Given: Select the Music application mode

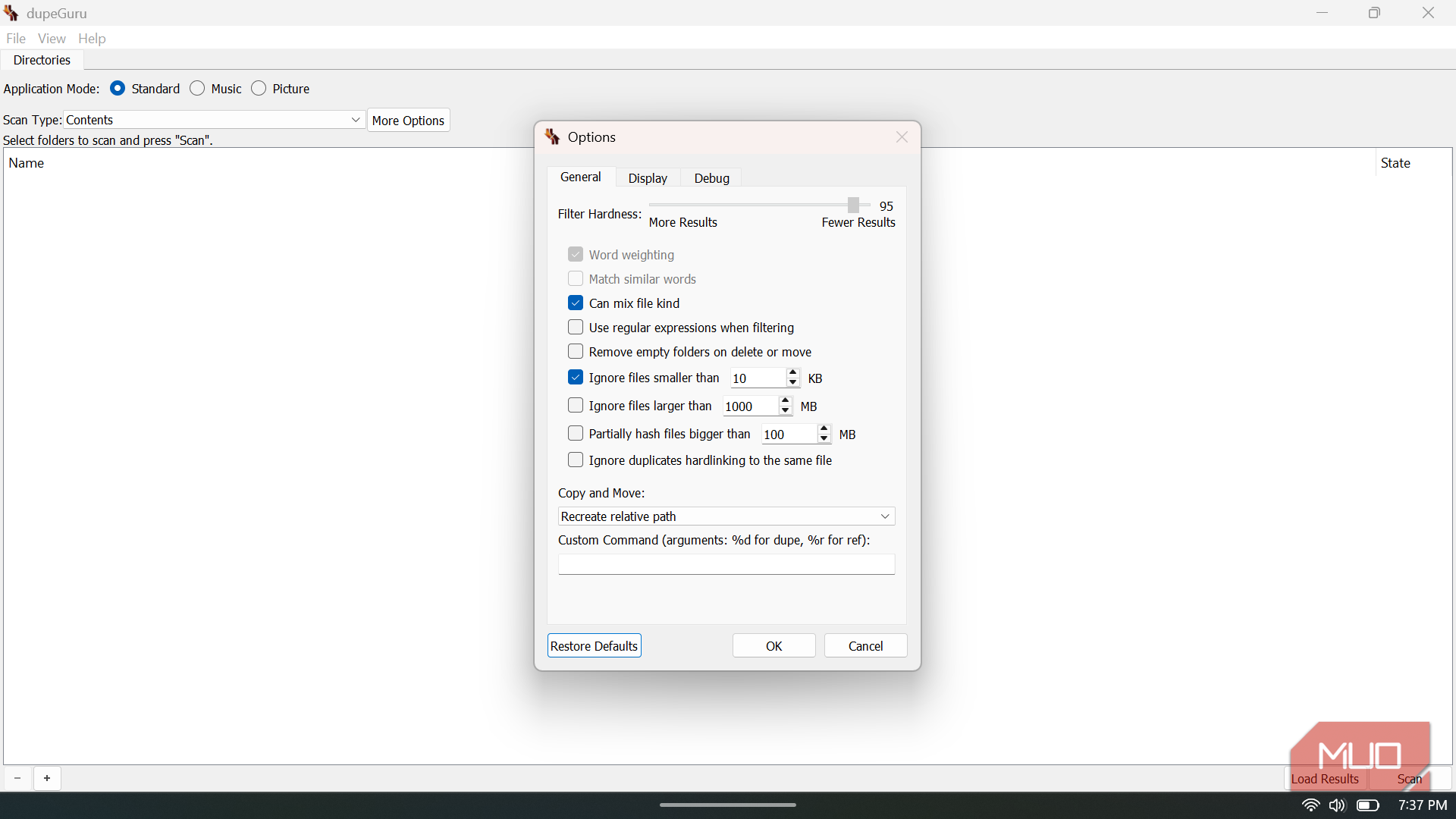Looking at the screenshot, I should 197,88.
